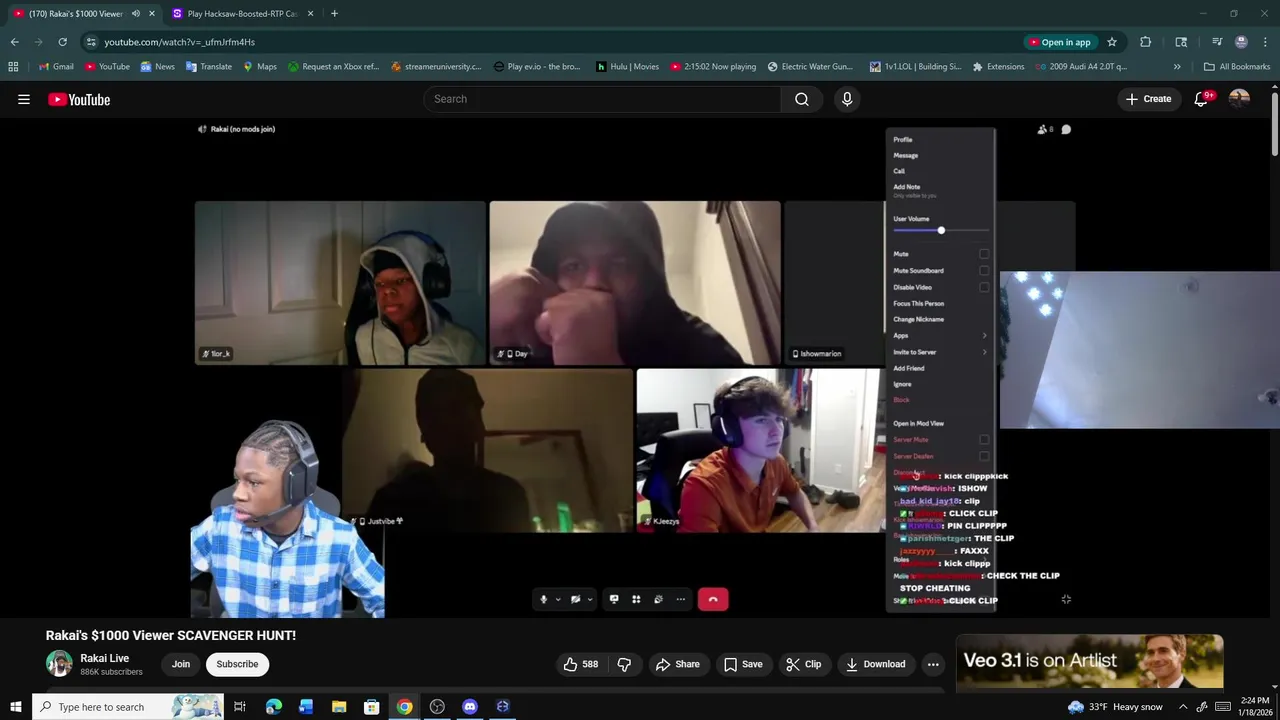The height and width of the screenshot is (720, 1280).
Task: Show hidden system tray icons
Action: [x=1182, y=707]
